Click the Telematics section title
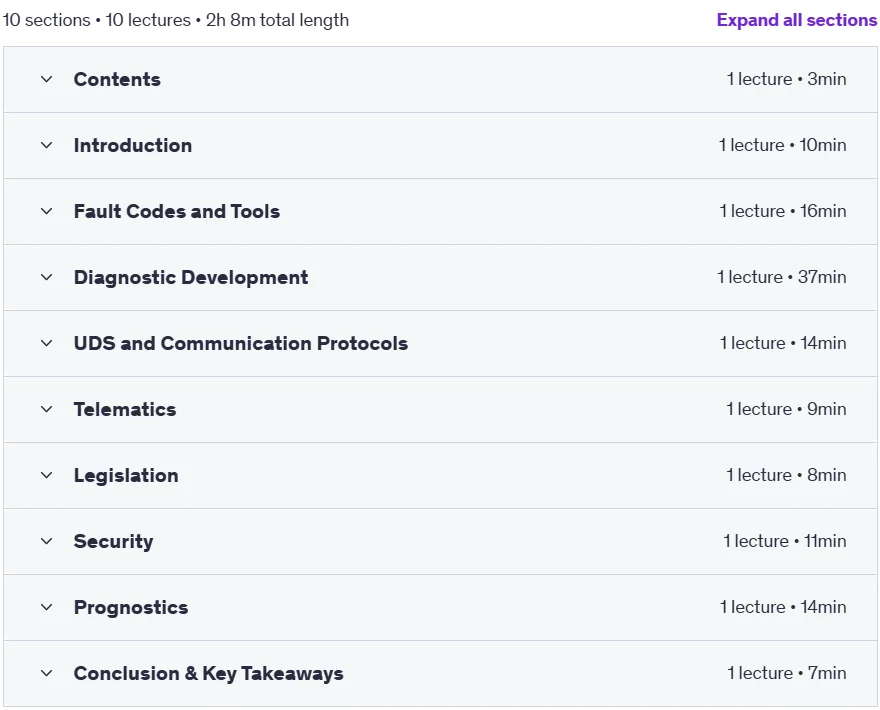The height and width of the screenshot is (710, 880). point(125,409)
